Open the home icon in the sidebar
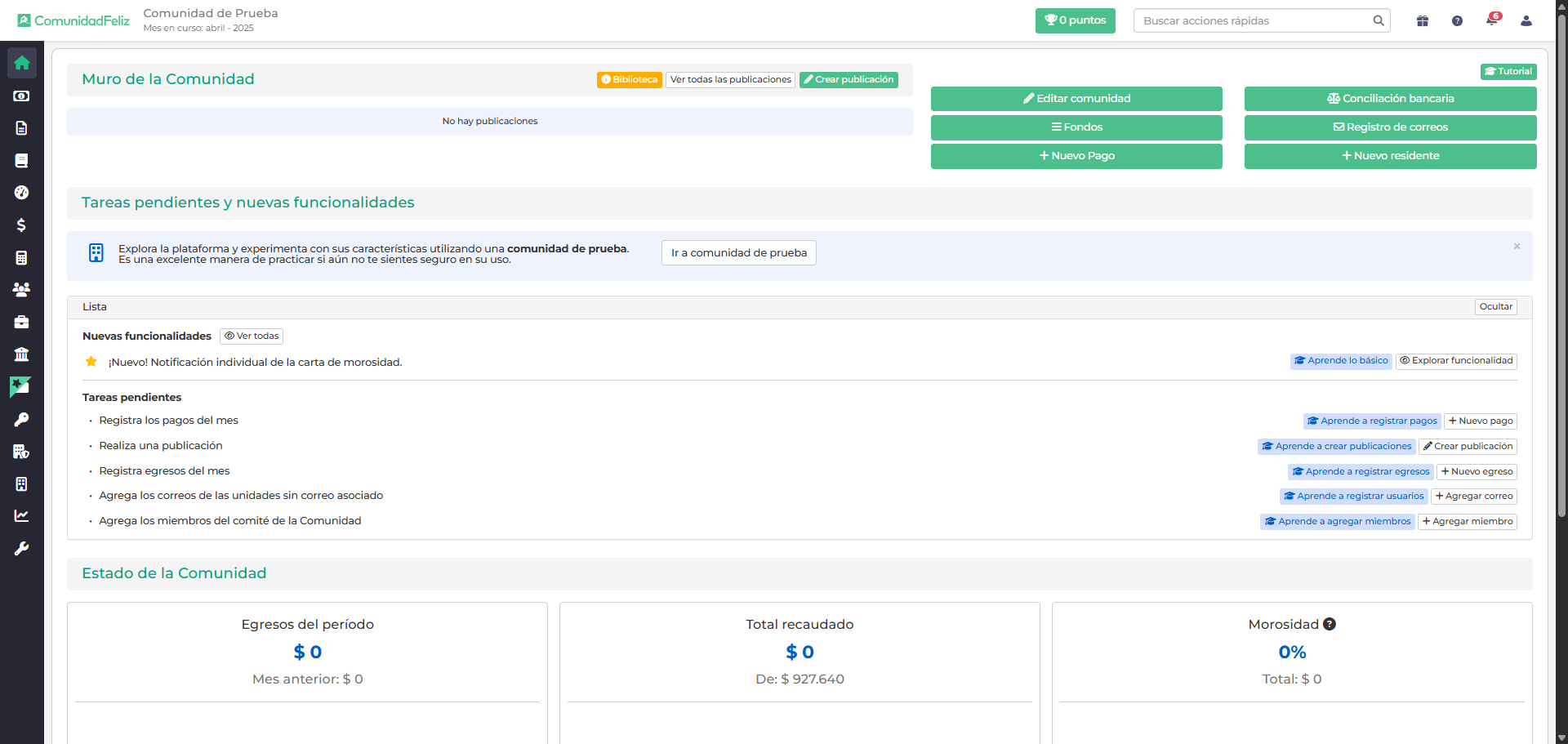 [22, 63]
